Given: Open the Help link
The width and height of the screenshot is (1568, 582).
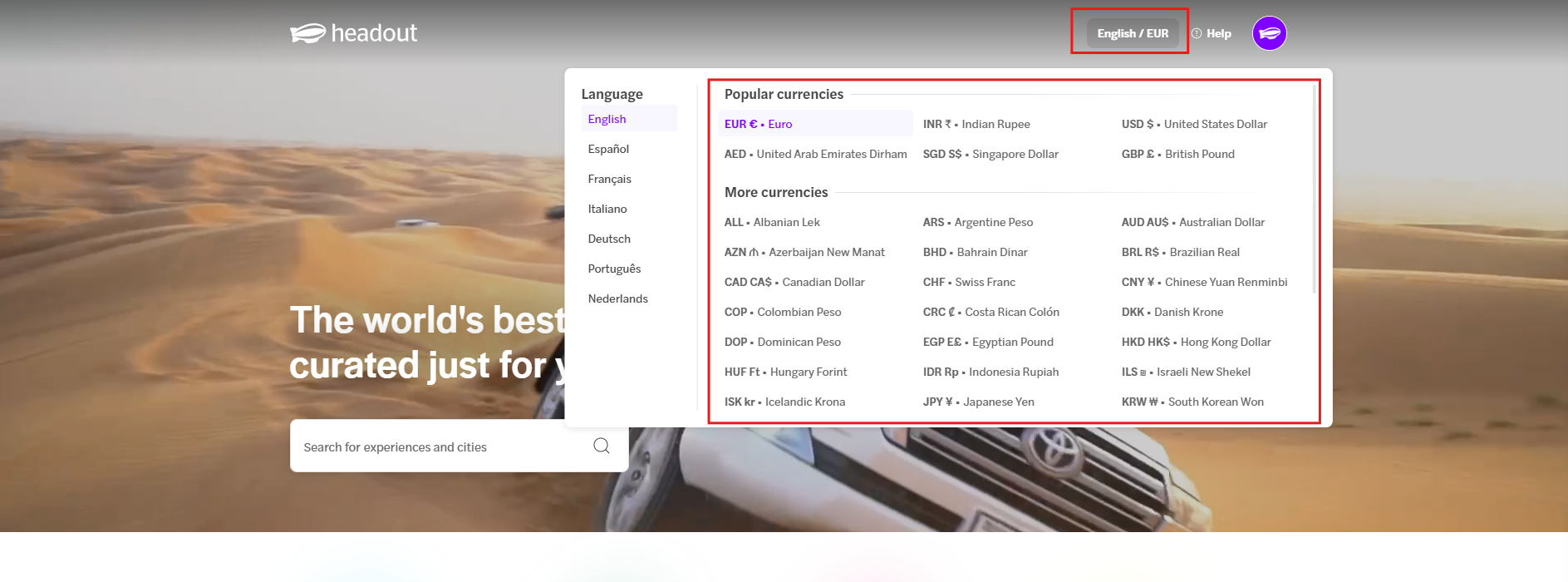Looking at the screenshot, I should coord(1212,33).
